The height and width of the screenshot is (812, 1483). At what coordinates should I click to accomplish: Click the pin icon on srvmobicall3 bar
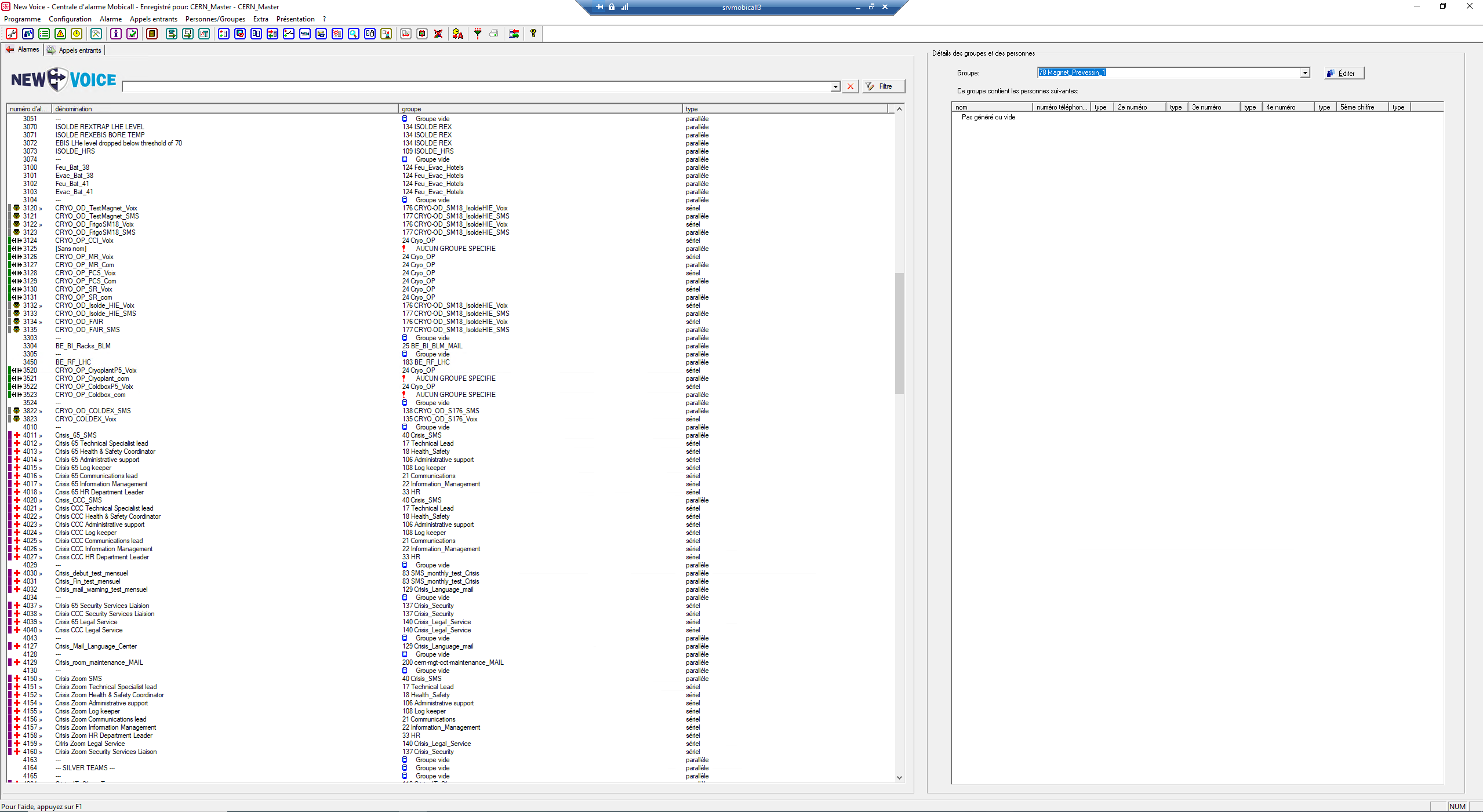coord(600,7)
